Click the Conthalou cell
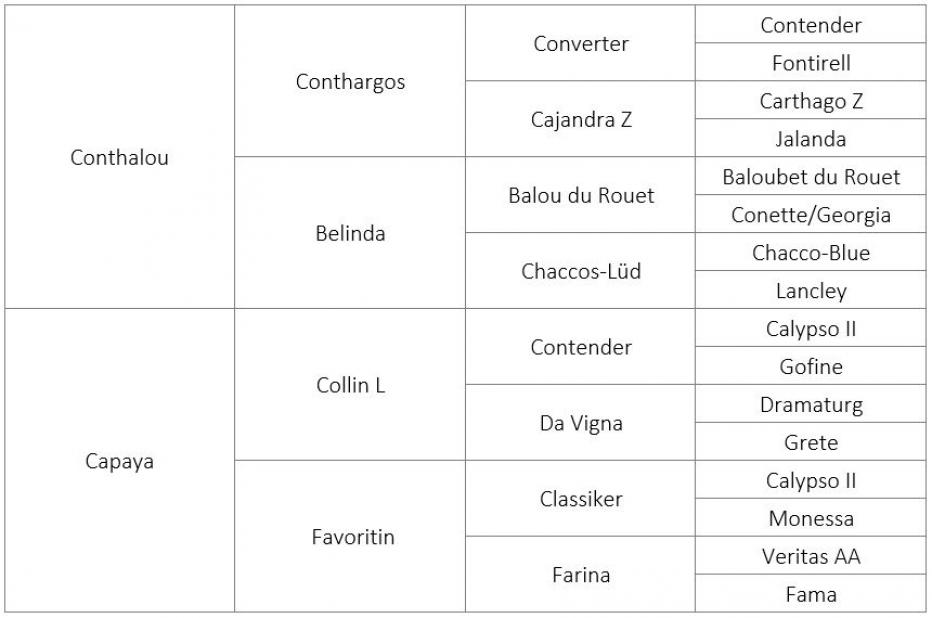The height and width of the screenshot is (618, 932). tap(119, 157)
